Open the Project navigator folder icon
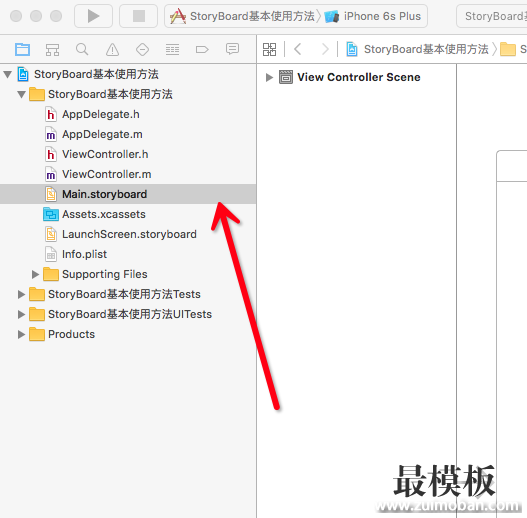The width and height of the screenshot is (527, 518). coord(23,50)
